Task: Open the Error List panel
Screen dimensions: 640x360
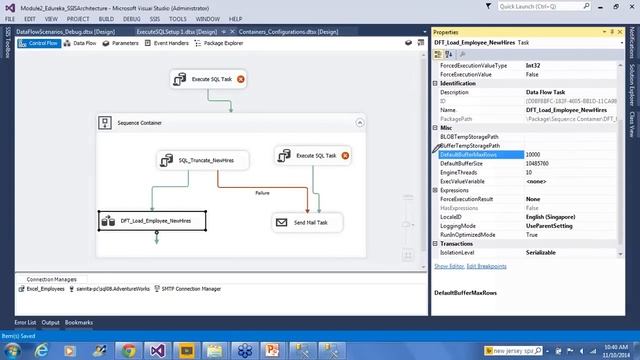Action: [x=25, y=322]
